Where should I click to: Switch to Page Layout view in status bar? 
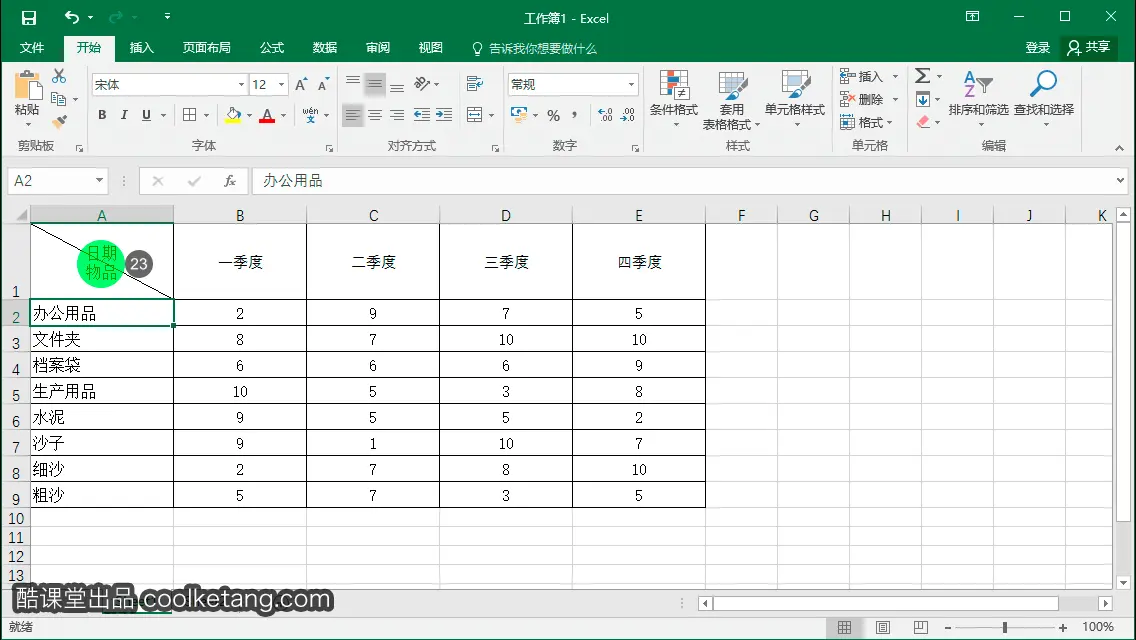[x=882, y=628]
